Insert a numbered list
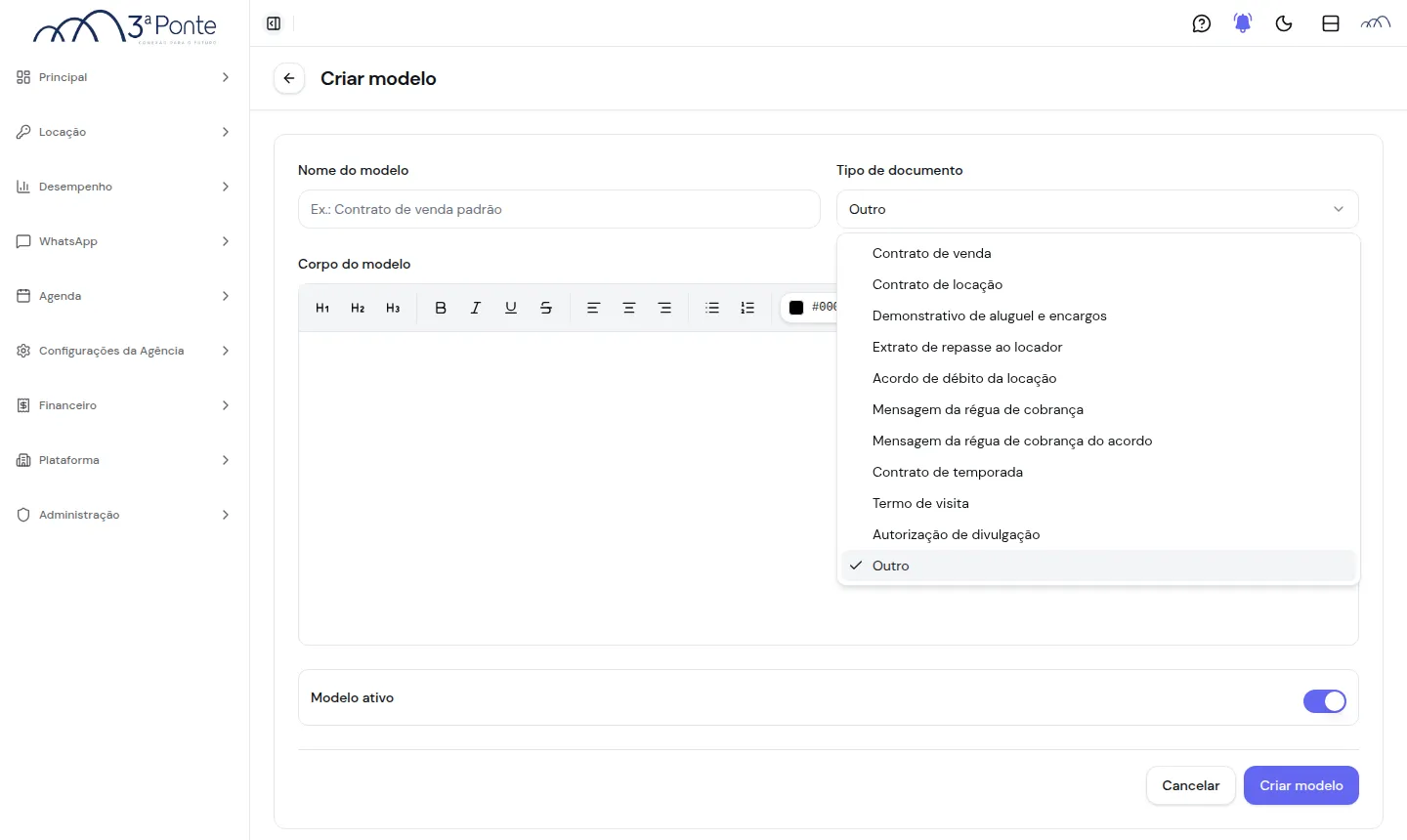The width and height of the screenshot is (1407, 840). 747,308
